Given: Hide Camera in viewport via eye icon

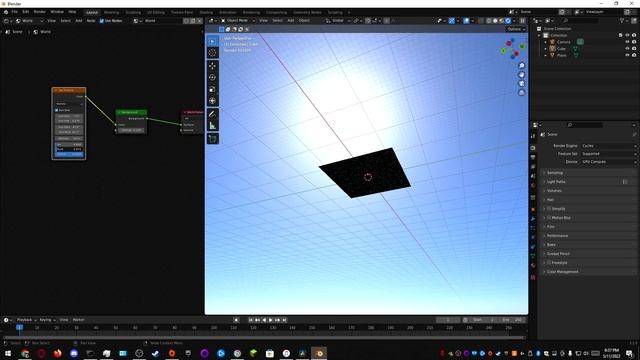Looking at the screenshot, I should point(627,42).
